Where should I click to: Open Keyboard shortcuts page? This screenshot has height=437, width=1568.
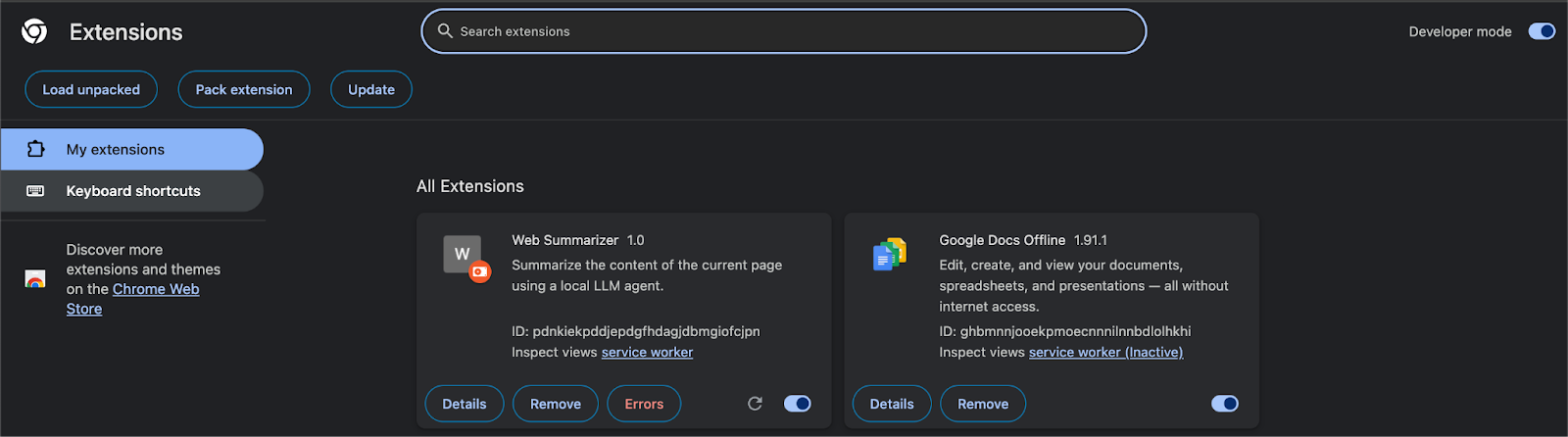(132, 191)
